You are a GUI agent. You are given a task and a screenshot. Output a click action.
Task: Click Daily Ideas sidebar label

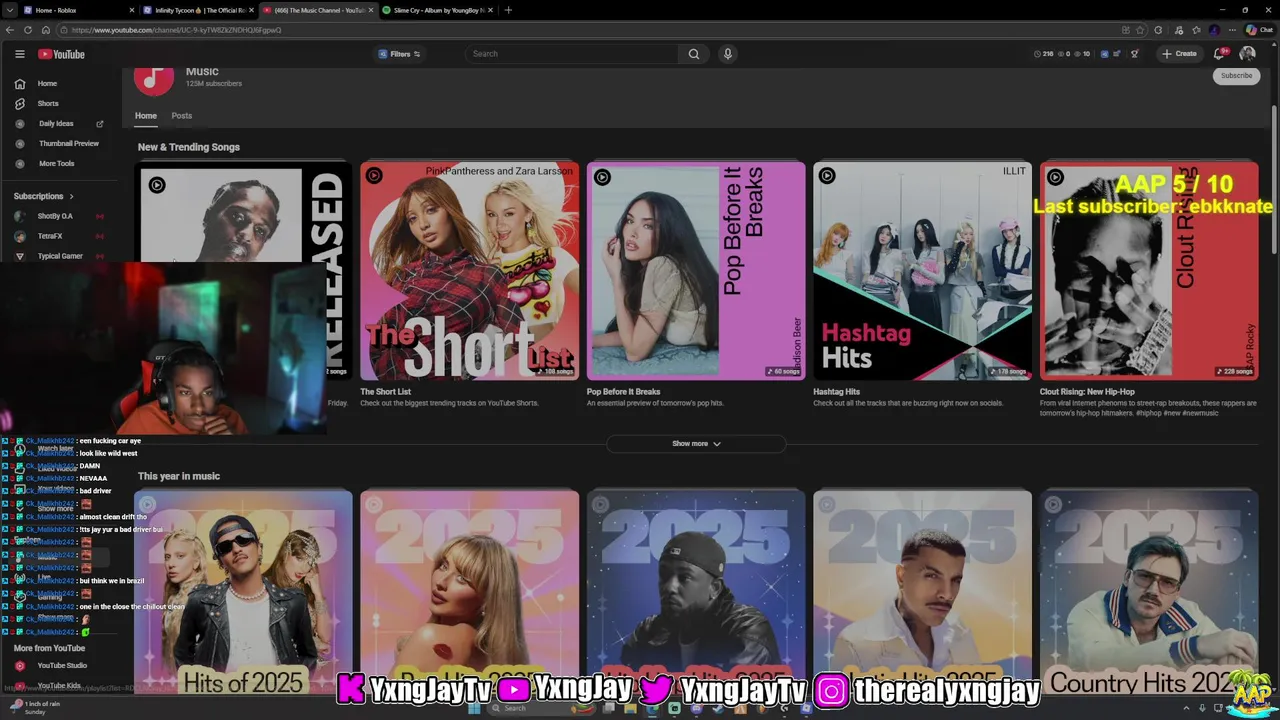(56, 124)
